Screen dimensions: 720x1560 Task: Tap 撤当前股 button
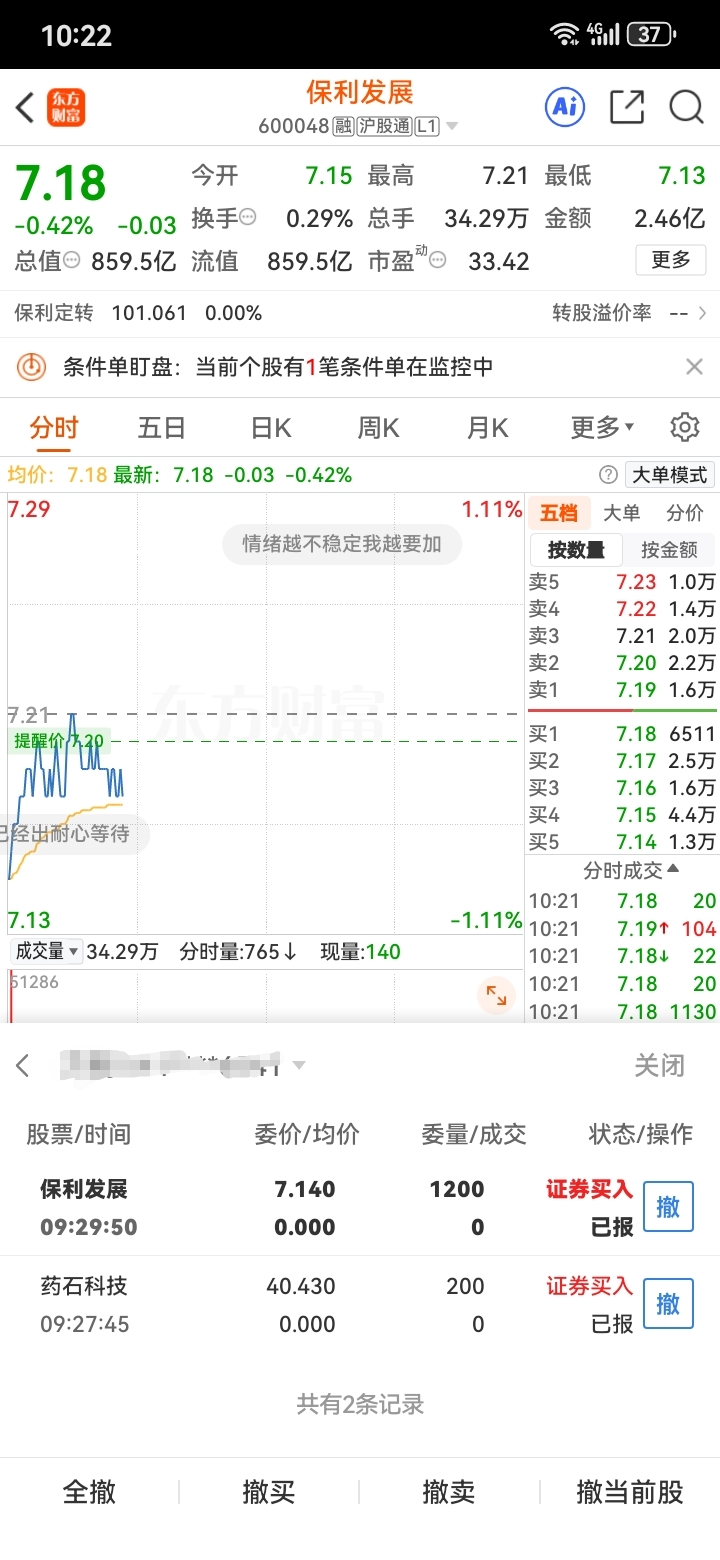630,1492
